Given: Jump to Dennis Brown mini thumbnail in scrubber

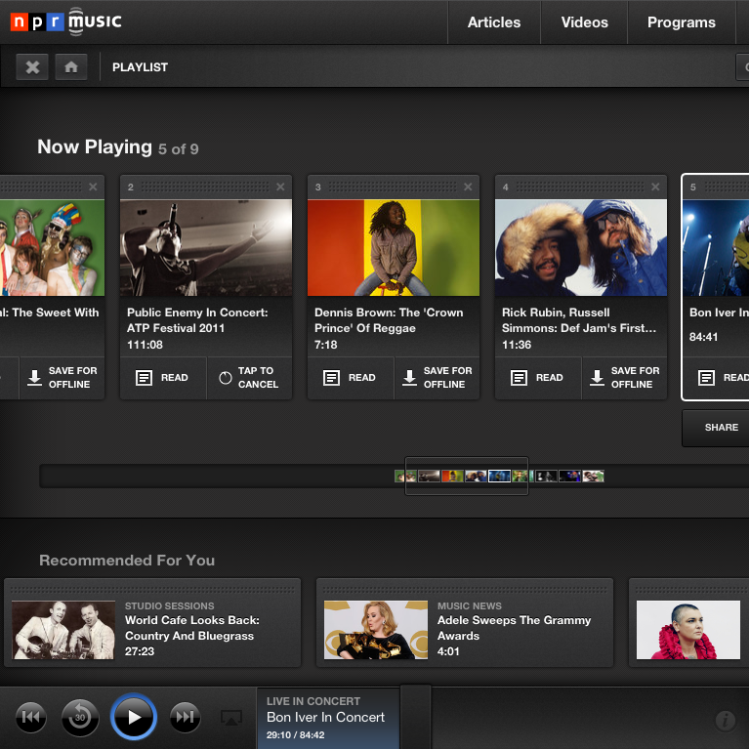Looking at the screenshot, I should tap(452, 476).
